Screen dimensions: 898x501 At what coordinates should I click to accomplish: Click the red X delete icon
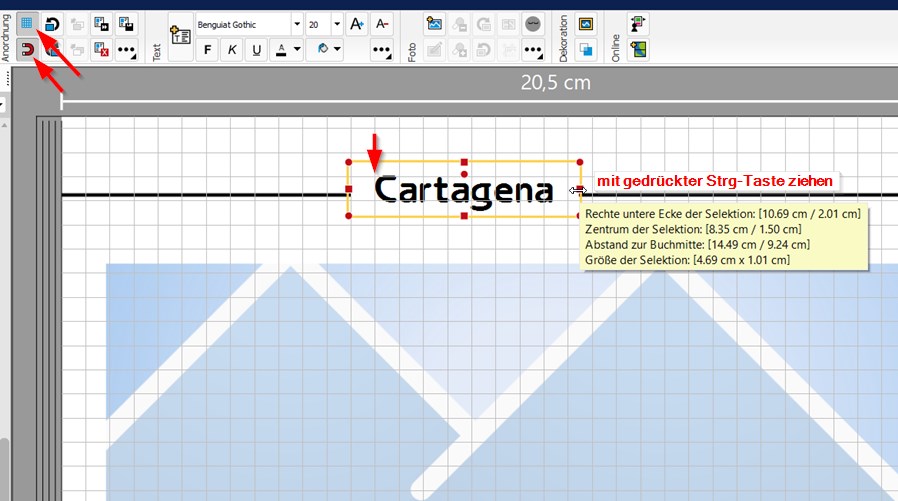click(101, 49)
